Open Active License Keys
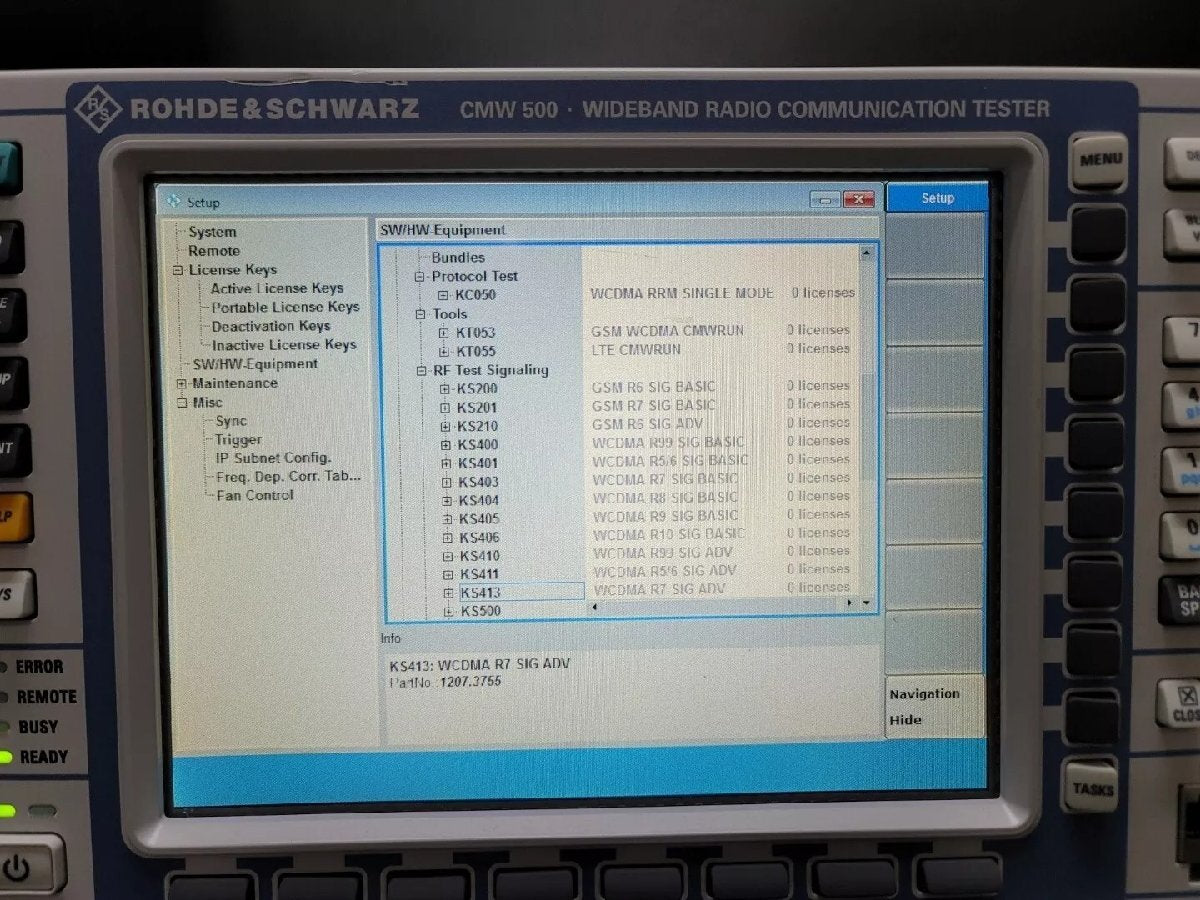This screenshot has height=900, width=1200. (277, 288)
